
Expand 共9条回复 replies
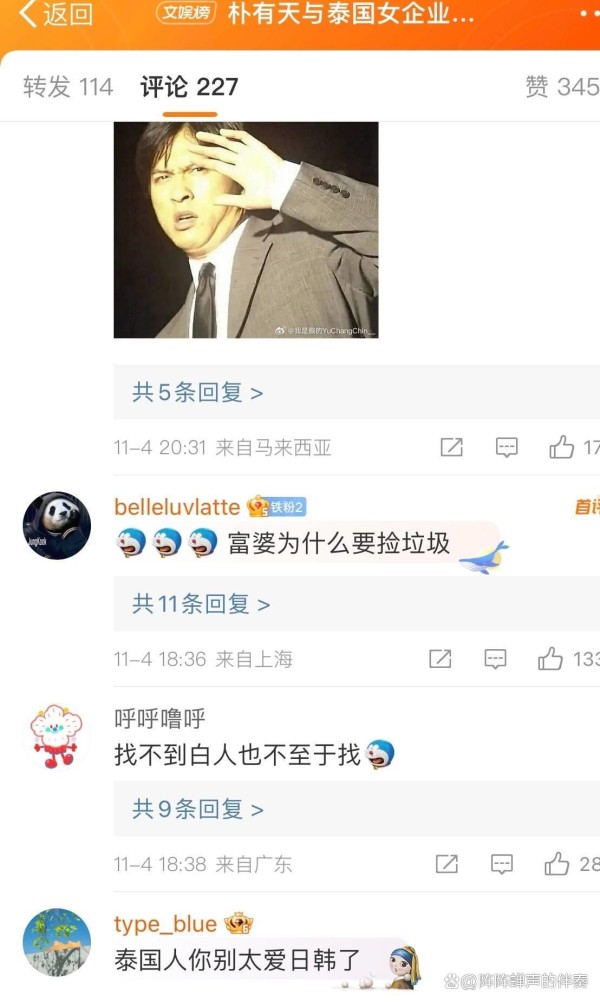(197, 810)
